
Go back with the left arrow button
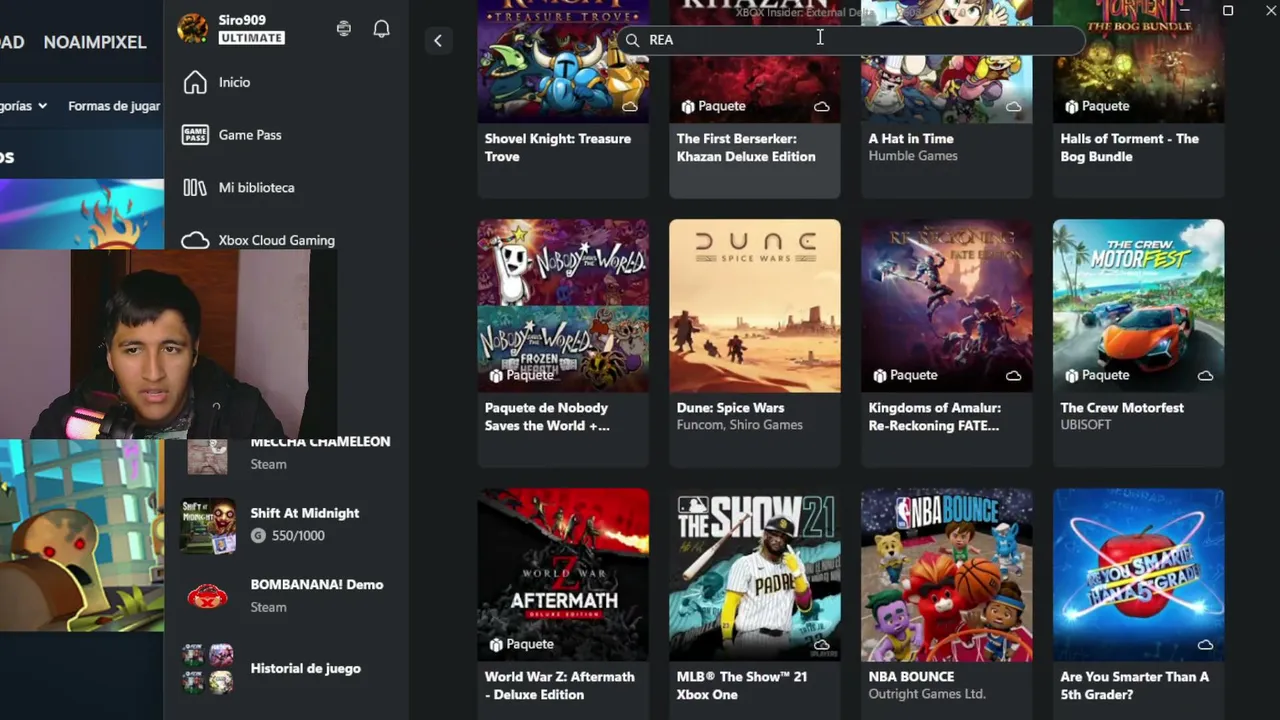coord(438,41)
